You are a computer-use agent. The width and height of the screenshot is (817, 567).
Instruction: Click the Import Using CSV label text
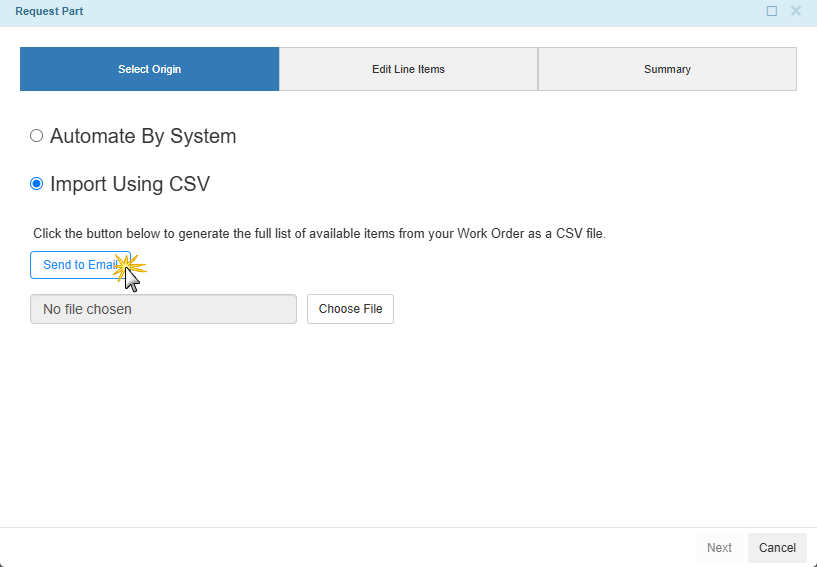[x=130, y=184]
